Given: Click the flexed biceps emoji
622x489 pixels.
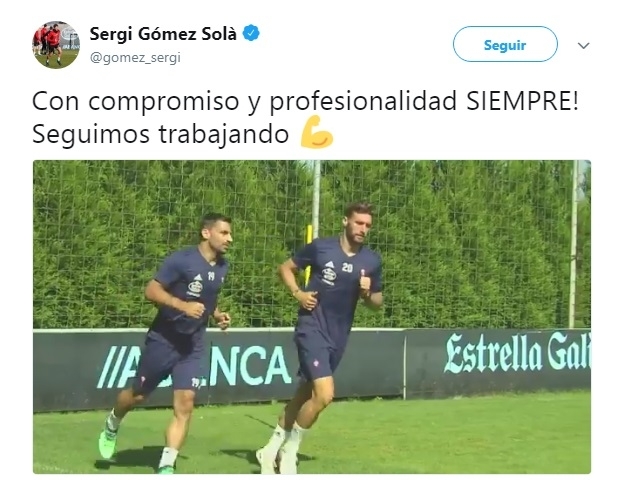Looking at the screenshot, I should point(317,132).
